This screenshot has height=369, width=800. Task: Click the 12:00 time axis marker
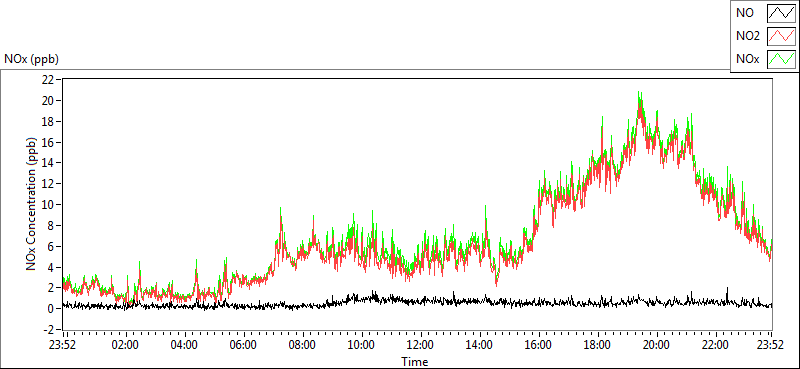[x=420, y=344]
